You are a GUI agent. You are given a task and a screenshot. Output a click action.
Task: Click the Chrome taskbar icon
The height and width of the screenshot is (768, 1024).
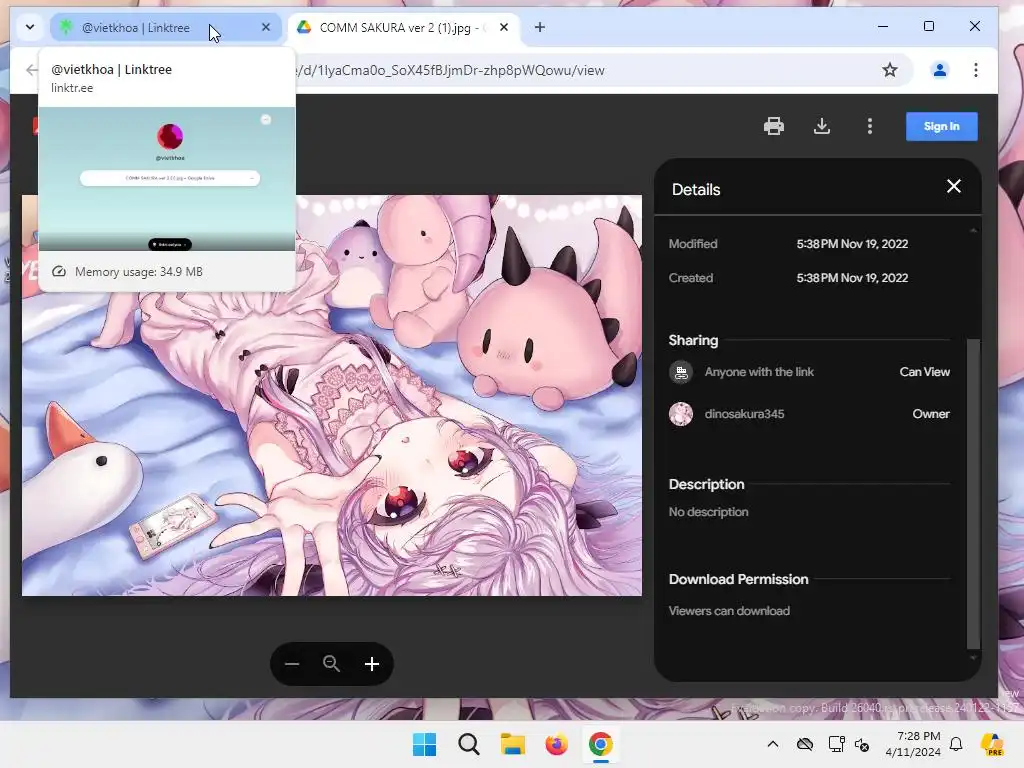601,744
